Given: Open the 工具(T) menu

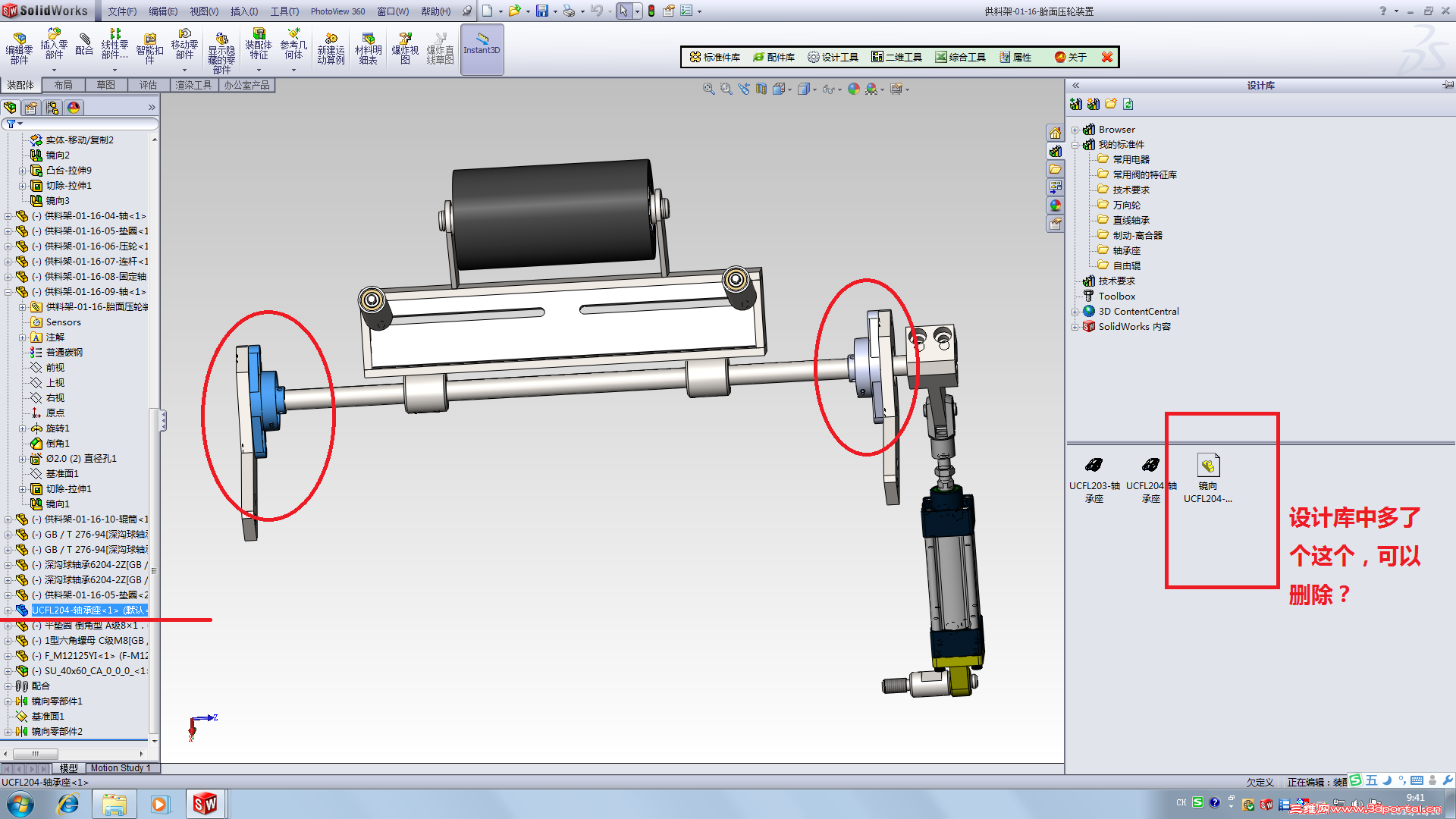Looking at the screenshot, I should tap(284, 11).
